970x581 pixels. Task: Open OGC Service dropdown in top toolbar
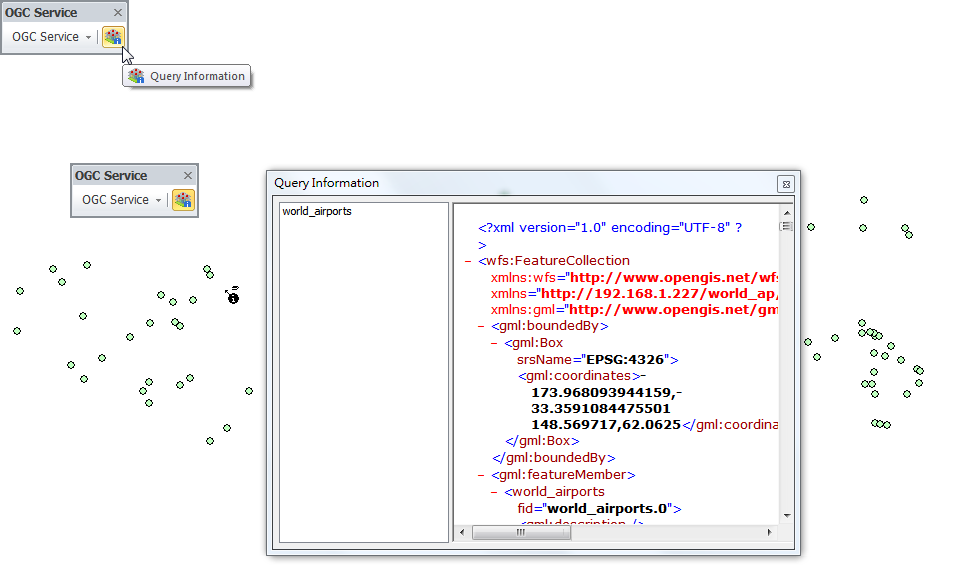(51, 37)
